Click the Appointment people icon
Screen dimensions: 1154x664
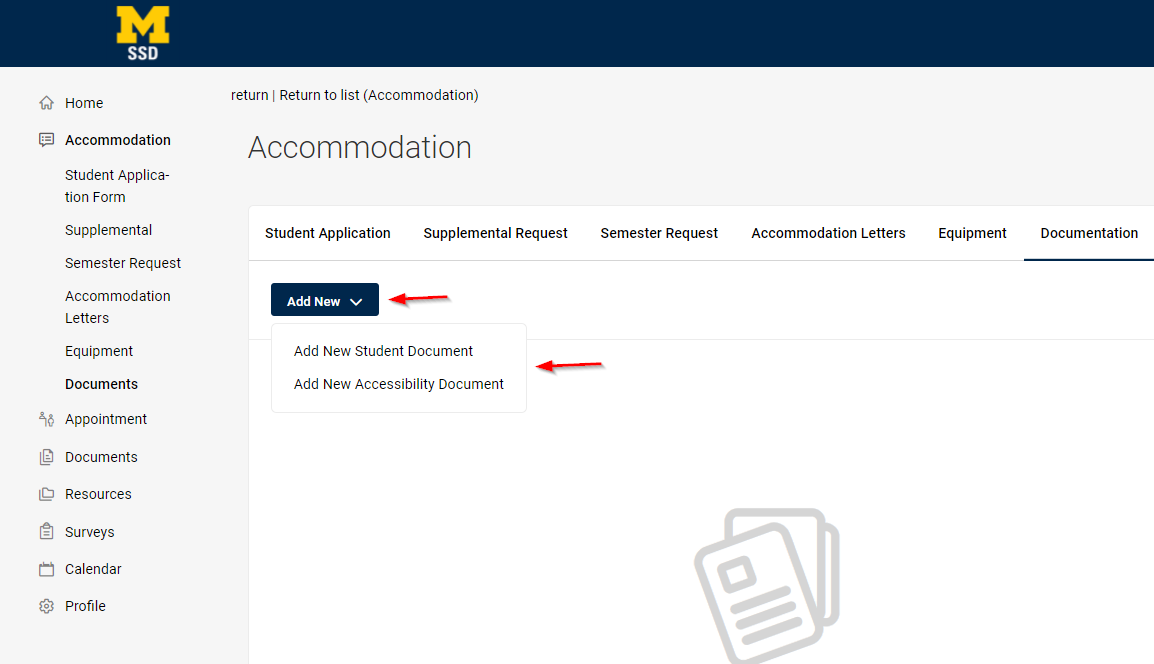click(46, 419)
